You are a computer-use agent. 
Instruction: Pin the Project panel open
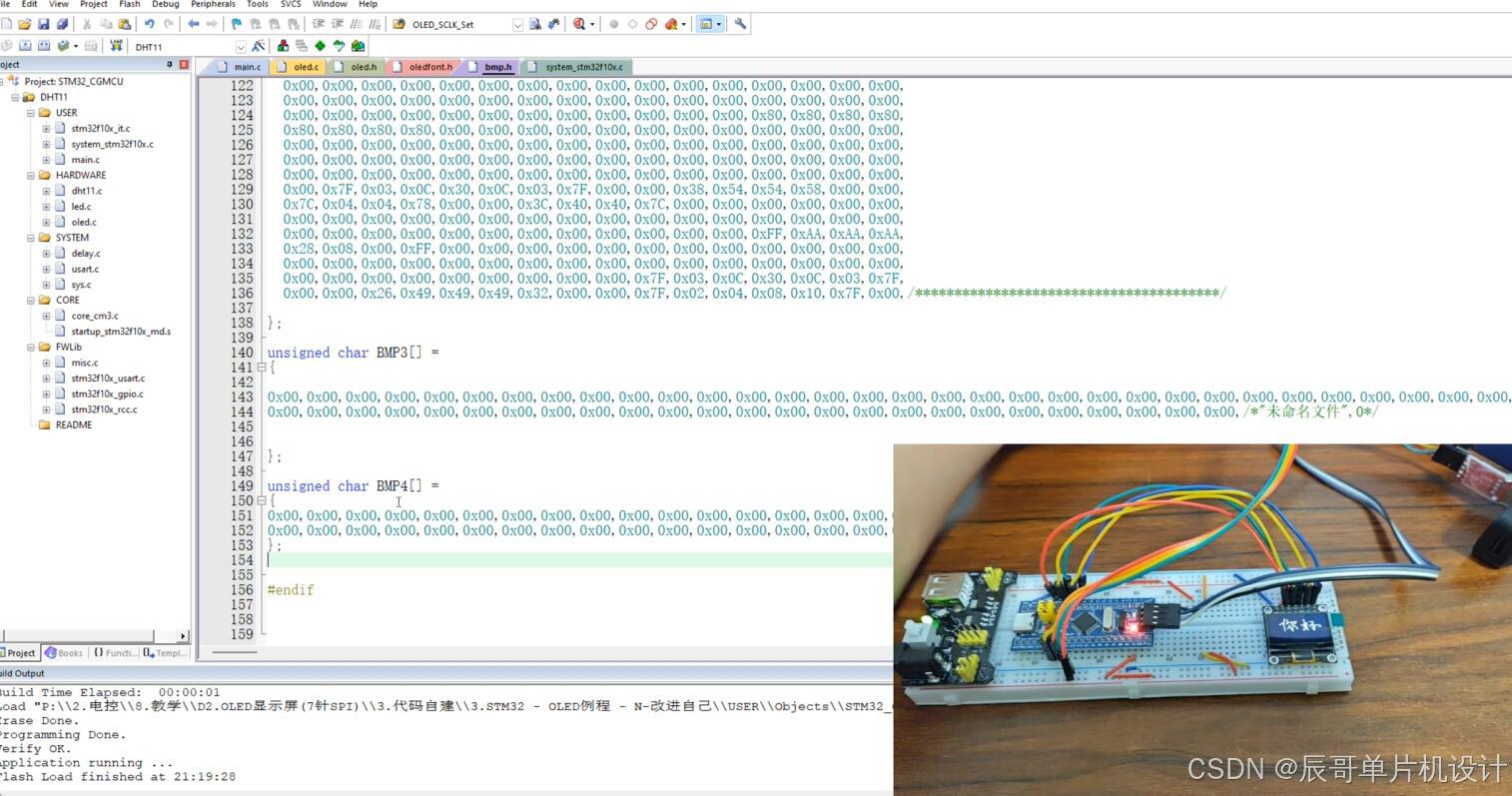[x=170, y=64]
